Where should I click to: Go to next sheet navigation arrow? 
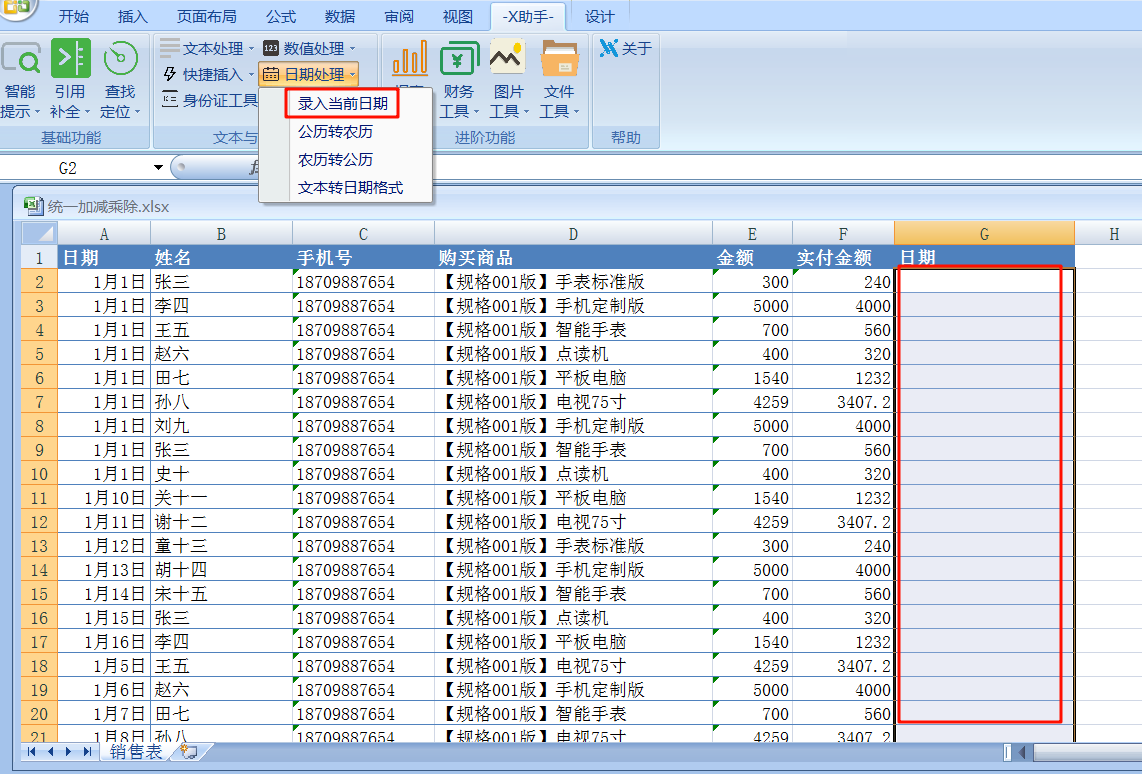(x=68, y=751)
